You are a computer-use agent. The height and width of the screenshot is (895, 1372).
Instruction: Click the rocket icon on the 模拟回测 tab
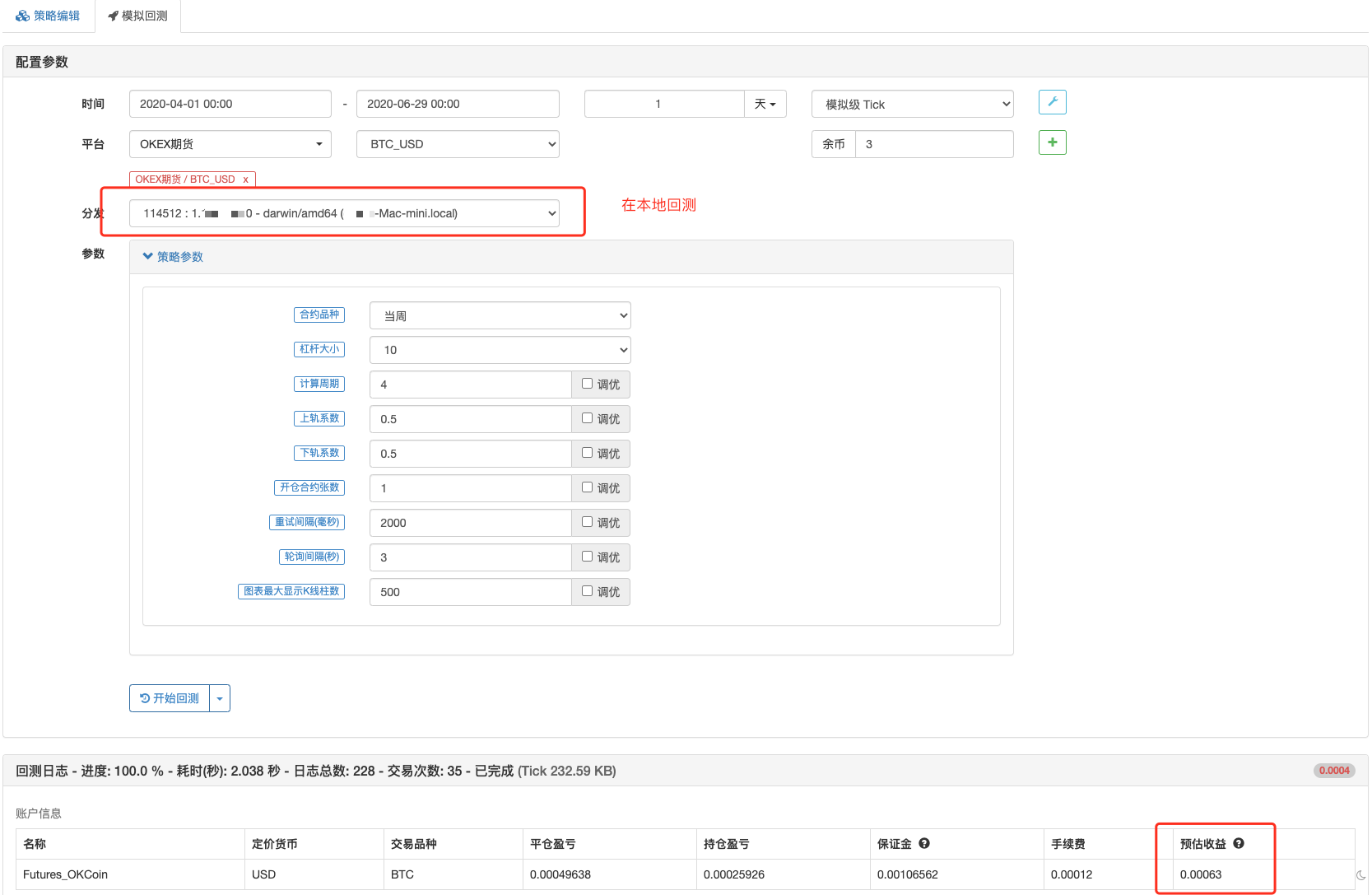click(113, 15)
